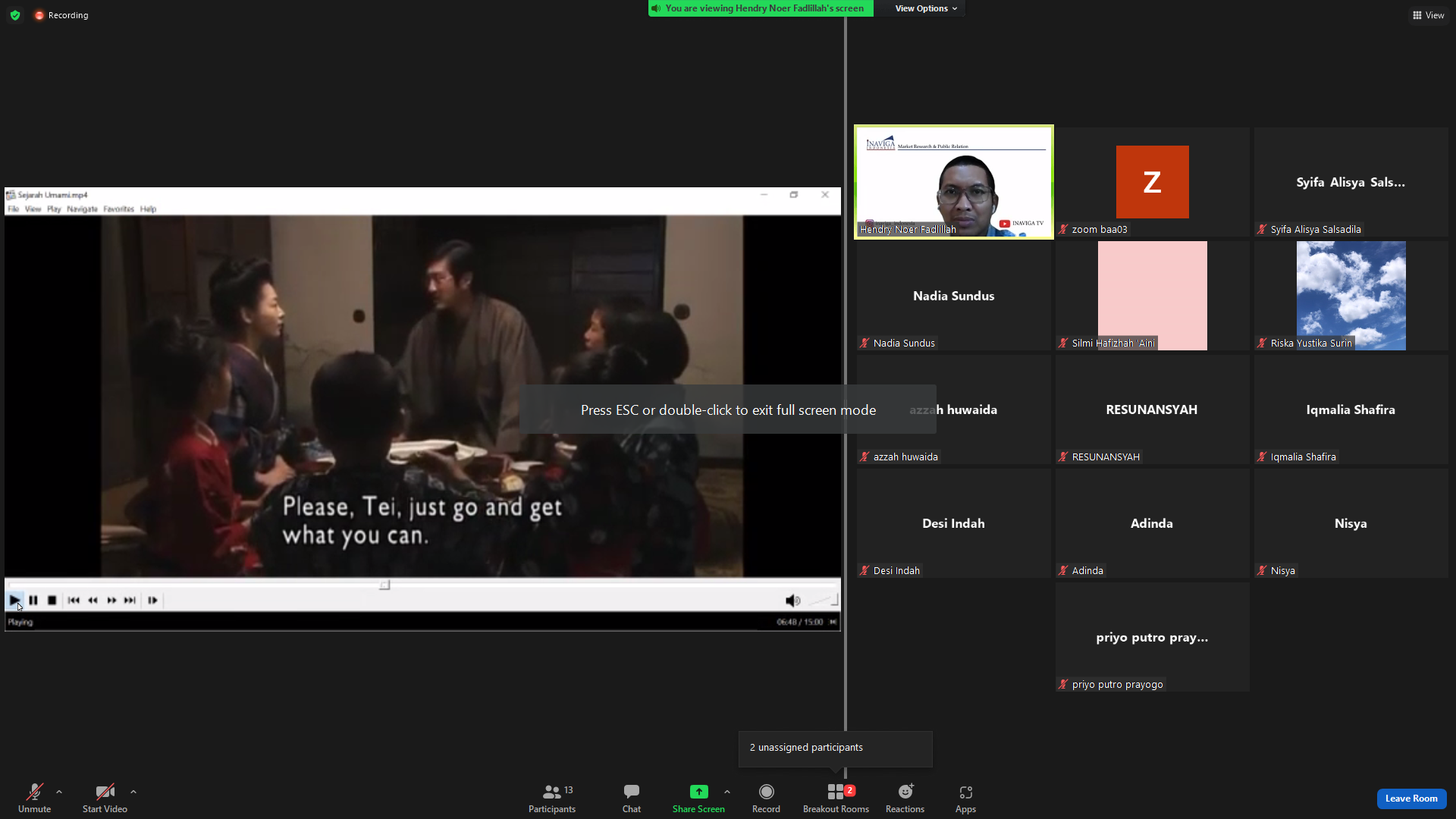1456x819 pixels.
Task: Skip to previous track in player
Action: (x=74, y=600)
